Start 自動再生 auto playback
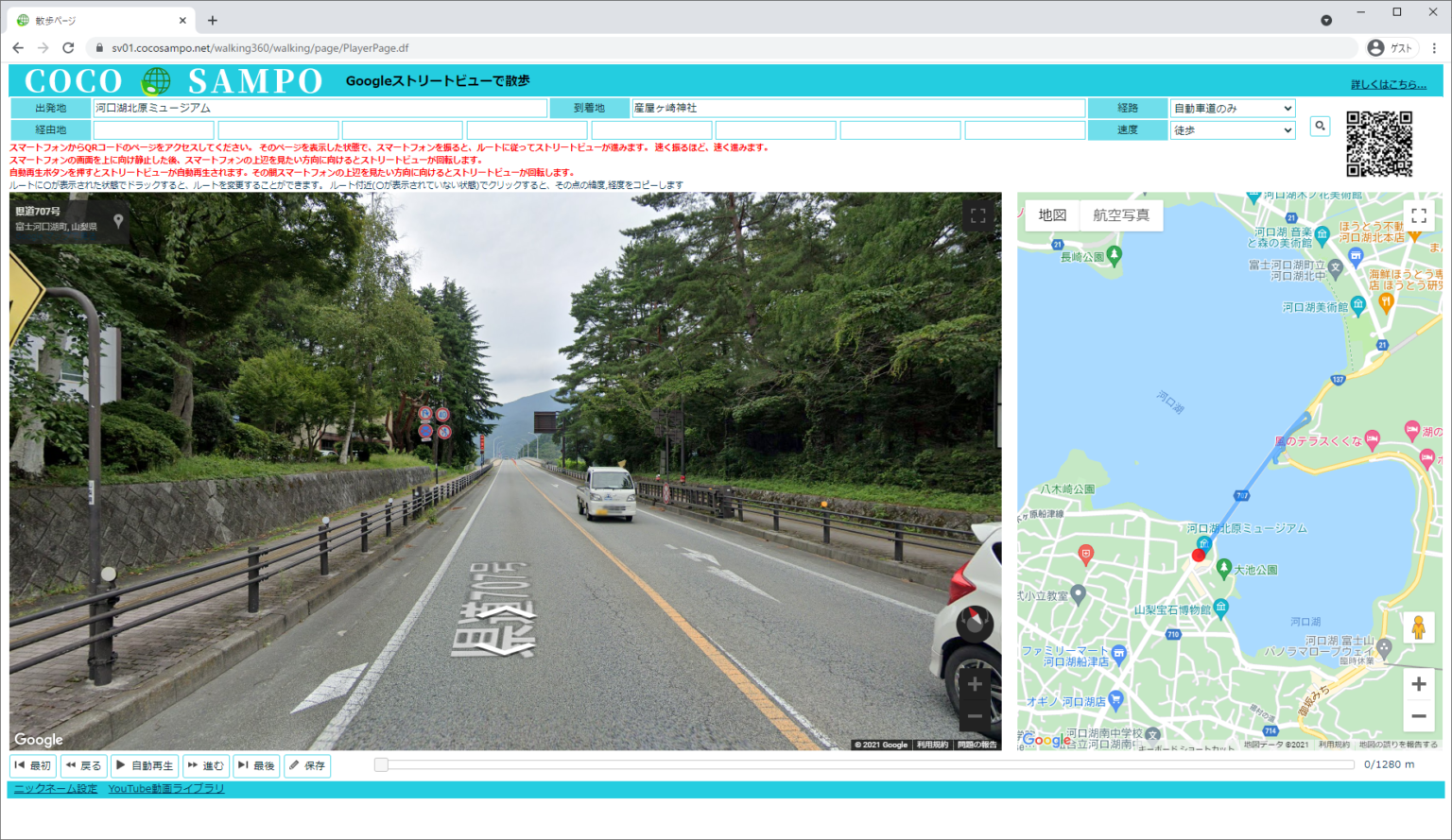1452x840 pixels. click(145, 765)
